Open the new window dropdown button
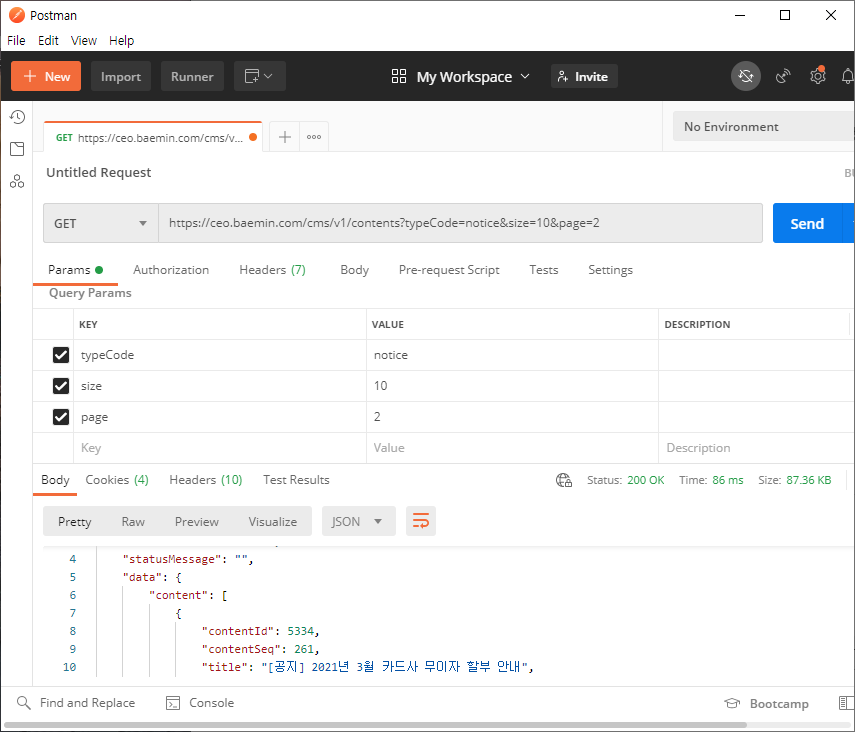Viewport: 855px width, 732px height. (260, 76)
